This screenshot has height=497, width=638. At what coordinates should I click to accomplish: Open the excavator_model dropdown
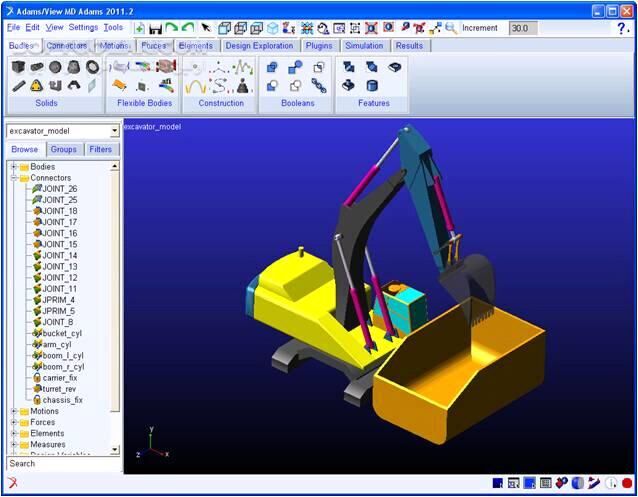point(115,131)
